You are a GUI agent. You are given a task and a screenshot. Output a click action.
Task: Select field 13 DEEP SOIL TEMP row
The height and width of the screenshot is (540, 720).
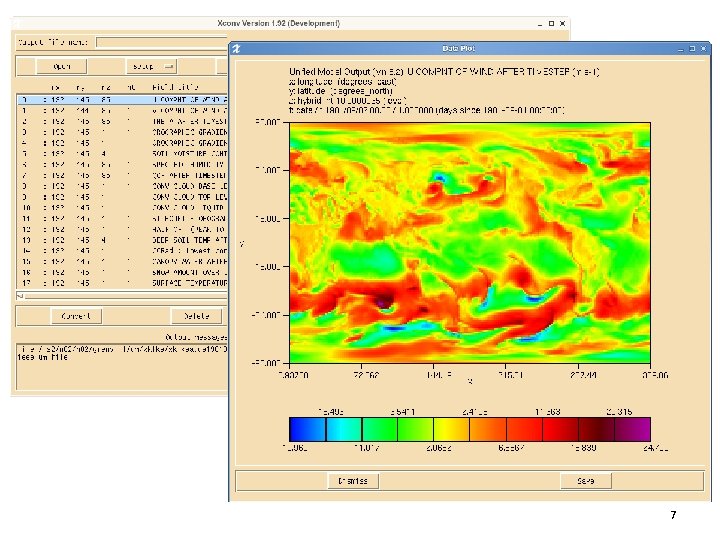coord(123,240)
